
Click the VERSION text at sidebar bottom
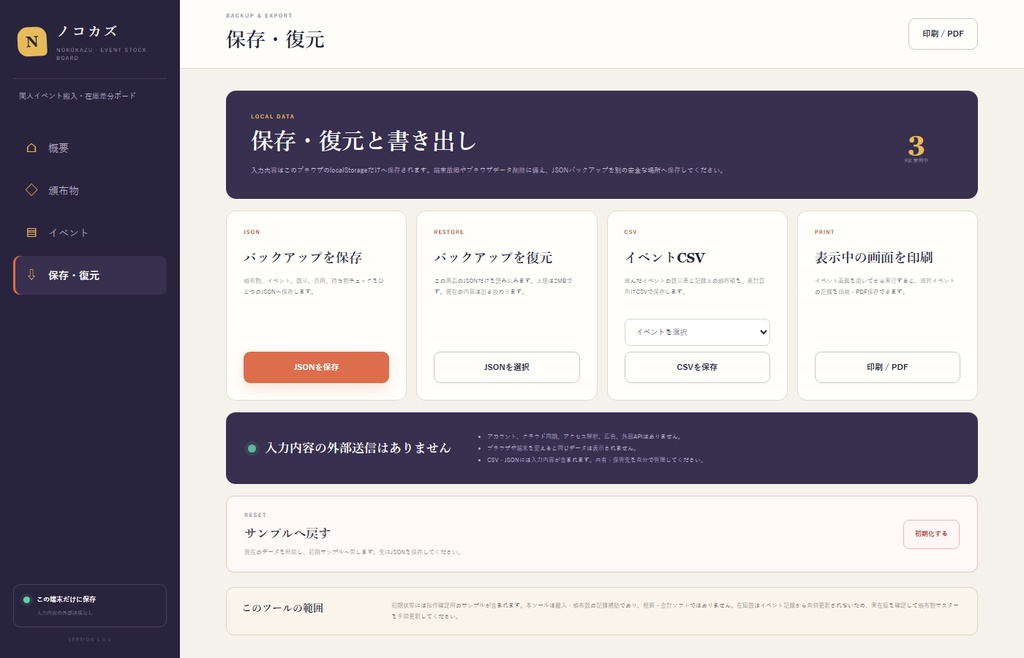tap(90, 639)
